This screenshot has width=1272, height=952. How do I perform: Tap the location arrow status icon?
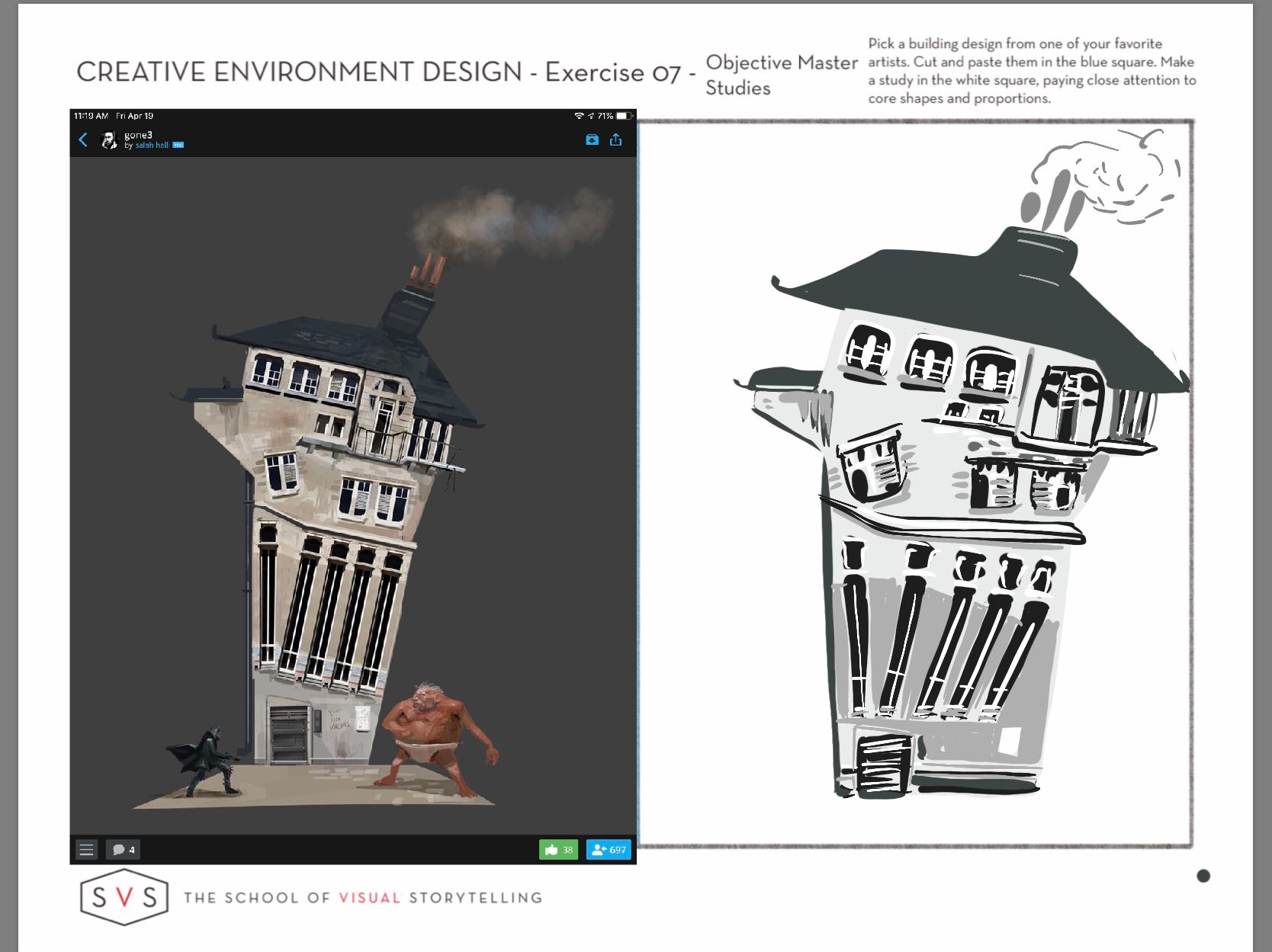point(591,116)
